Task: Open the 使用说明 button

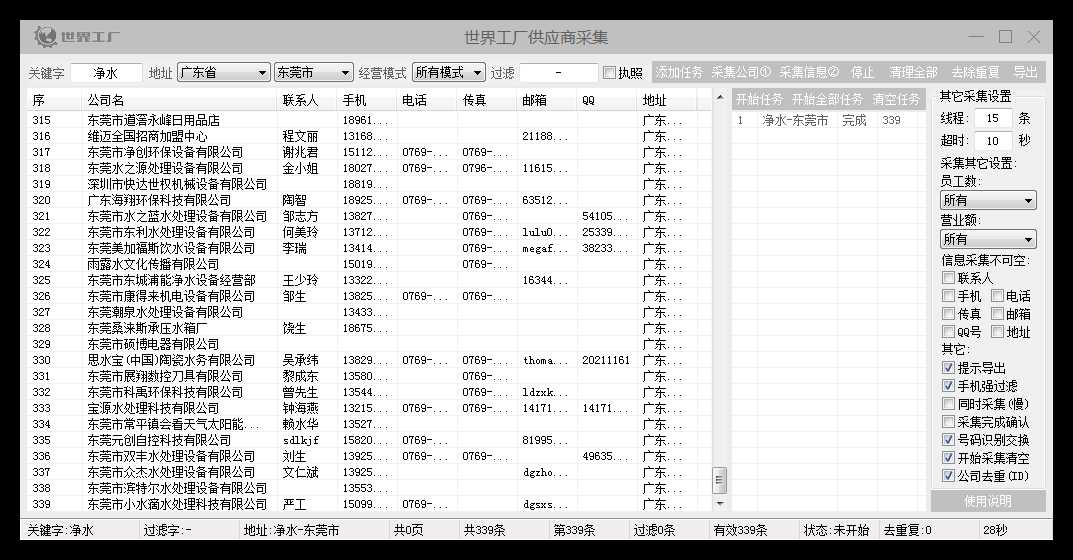Action: coord(987,501)
